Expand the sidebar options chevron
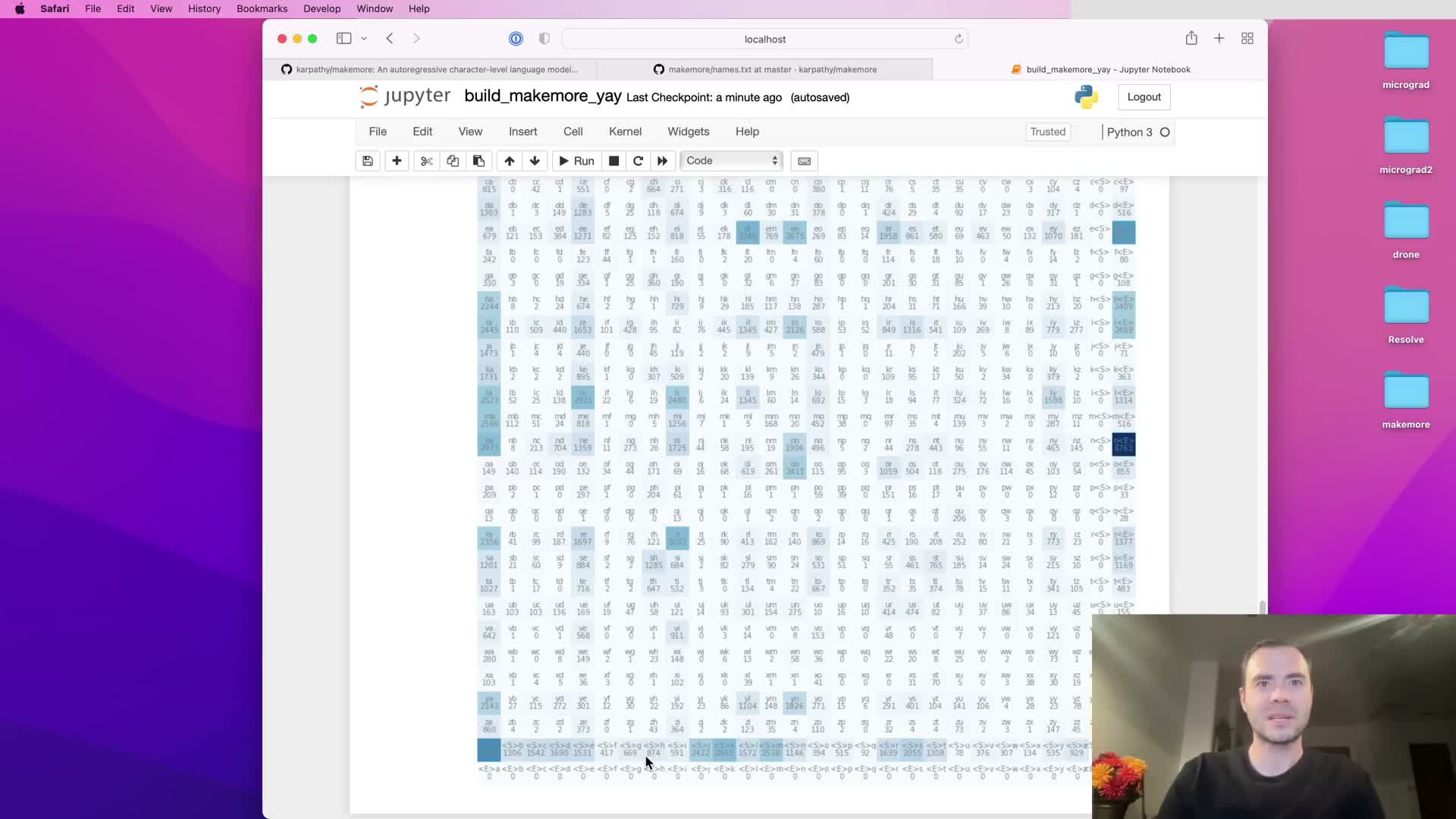Viewport: 1456px width, 819px height. (x=364, y=39)
